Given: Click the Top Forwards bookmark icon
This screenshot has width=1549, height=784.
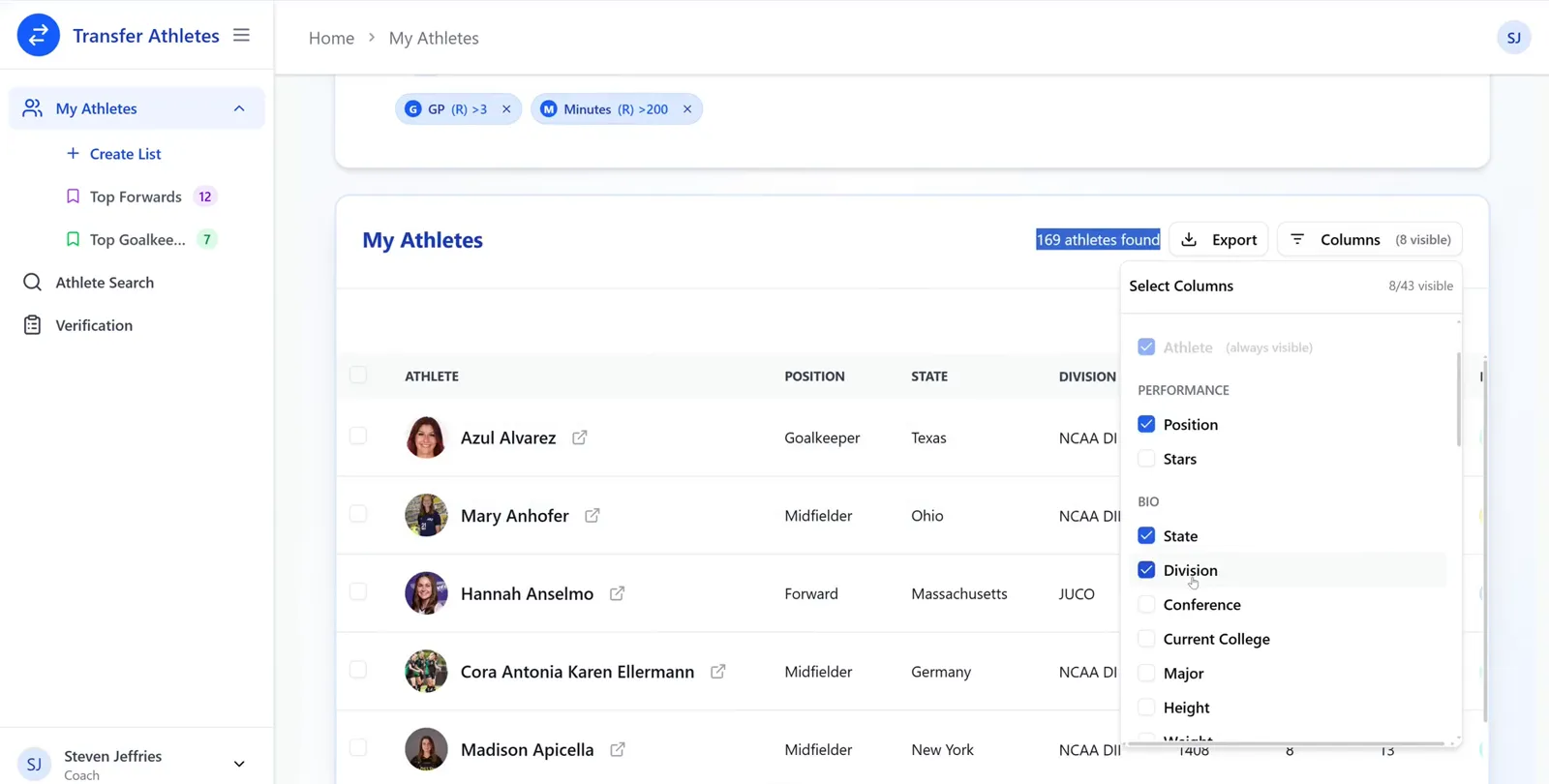Looking at the screenshot, I should click(x=73, y=196).
